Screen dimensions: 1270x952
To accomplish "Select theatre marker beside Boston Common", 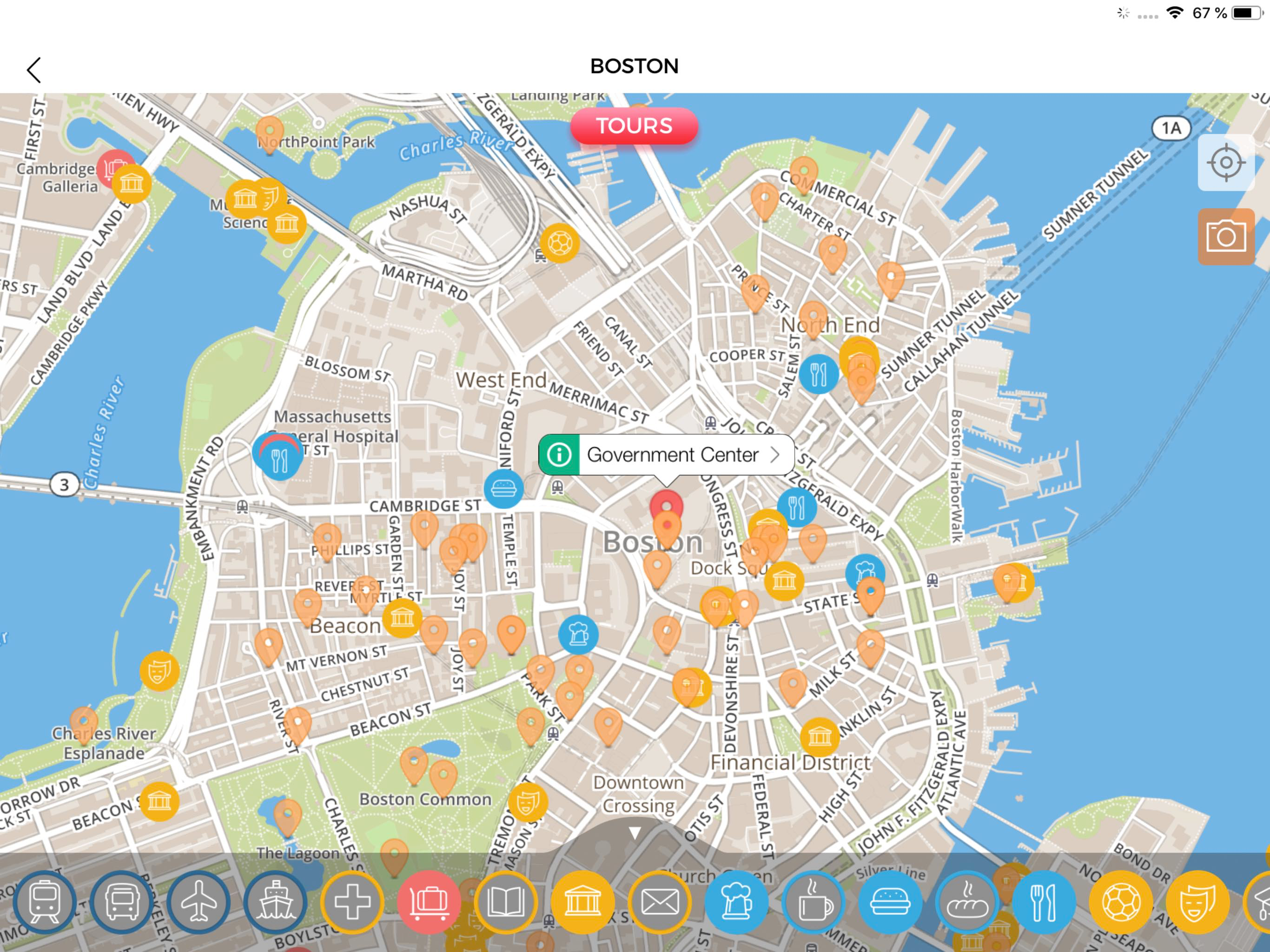I will tap(528, 802).
